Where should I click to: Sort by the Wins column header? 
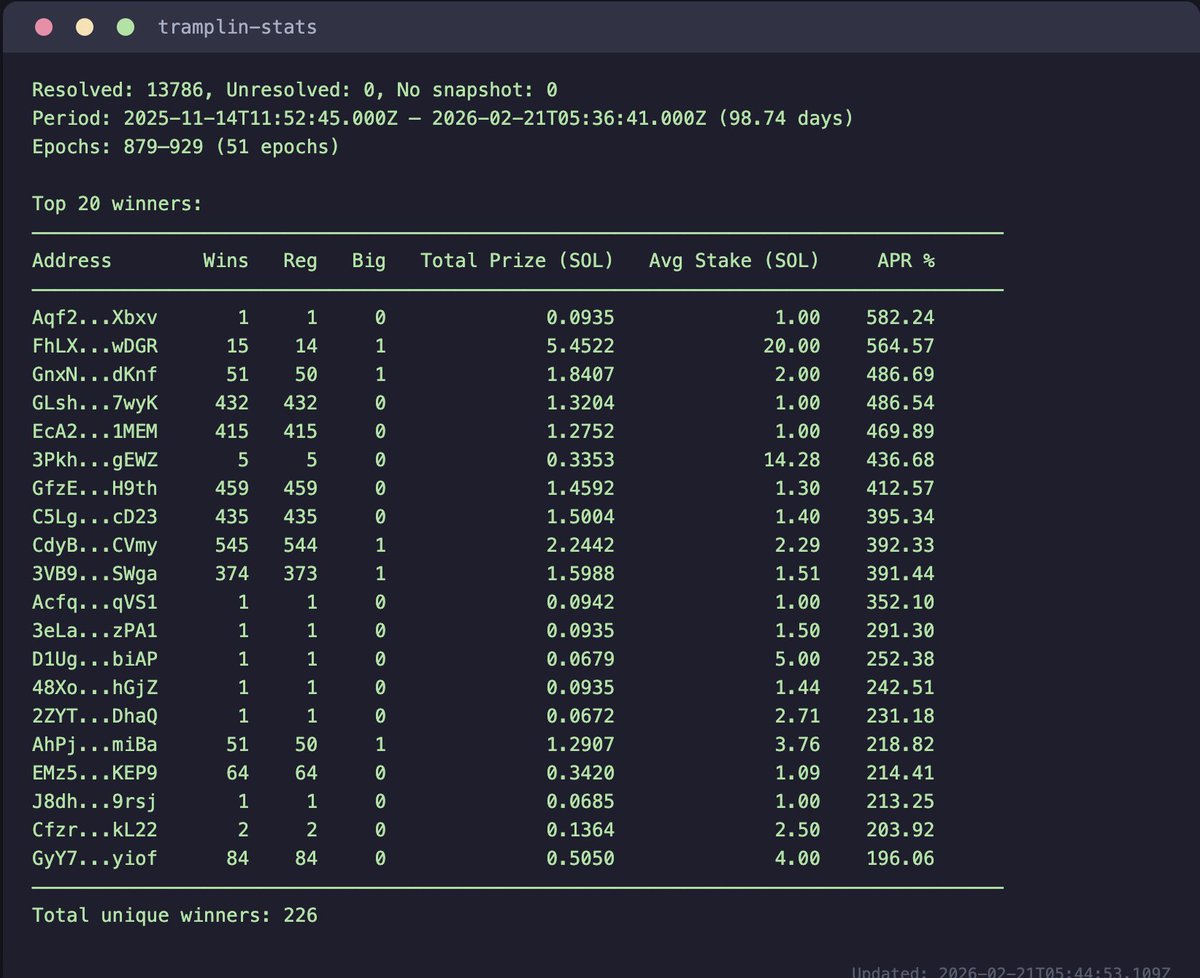point(225,260)
